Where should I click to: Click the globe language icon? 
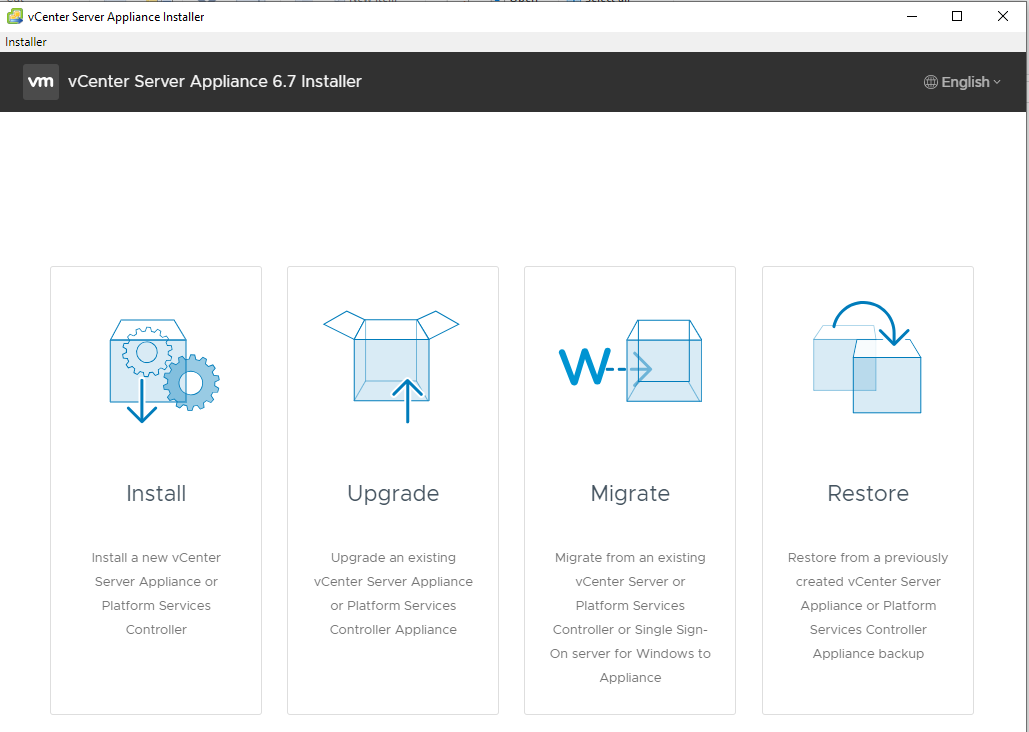pyautogui.click(x=931, y=82)
